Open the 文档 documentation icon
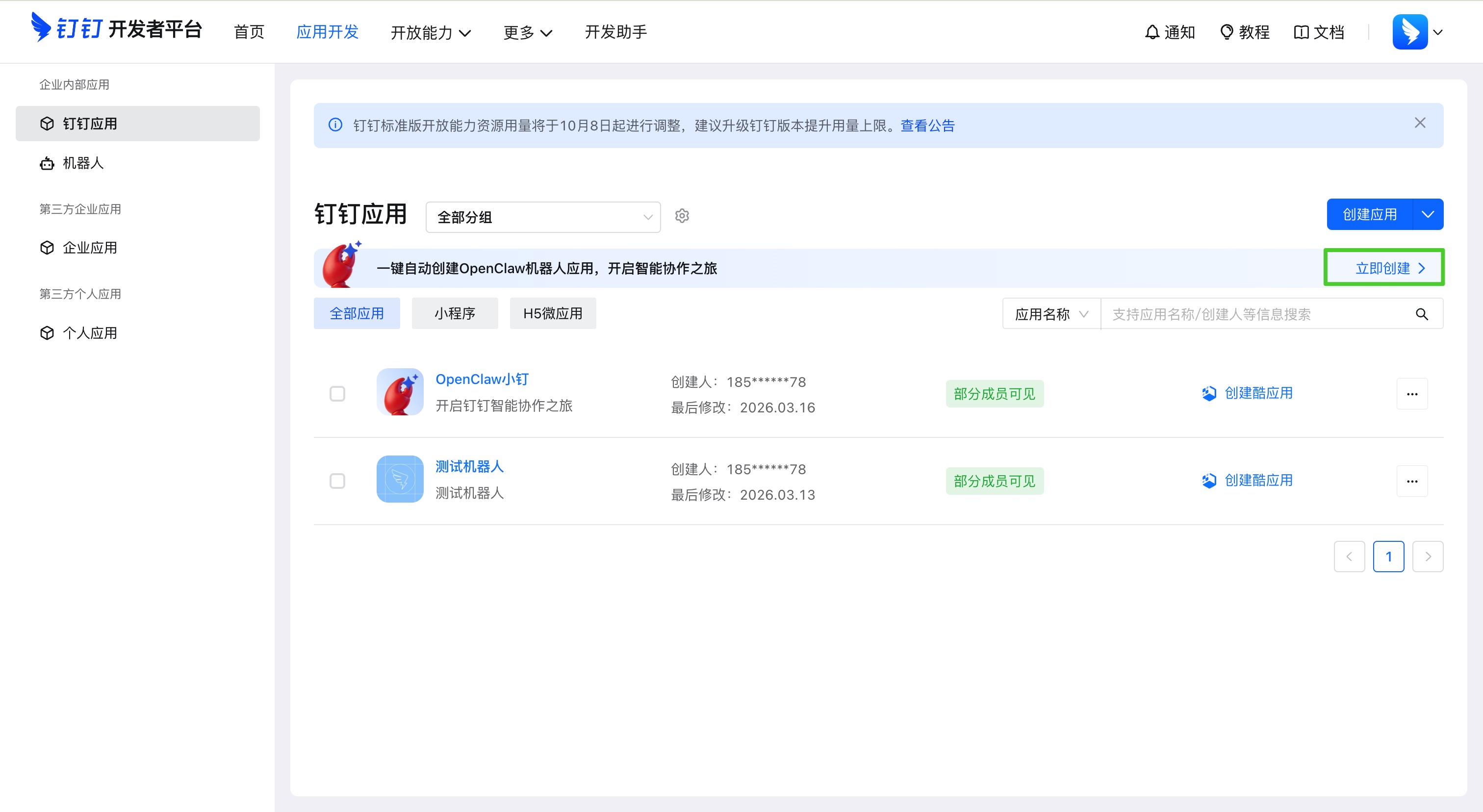The height and width of the screenshot is (812, 1483). point(1302,32)
